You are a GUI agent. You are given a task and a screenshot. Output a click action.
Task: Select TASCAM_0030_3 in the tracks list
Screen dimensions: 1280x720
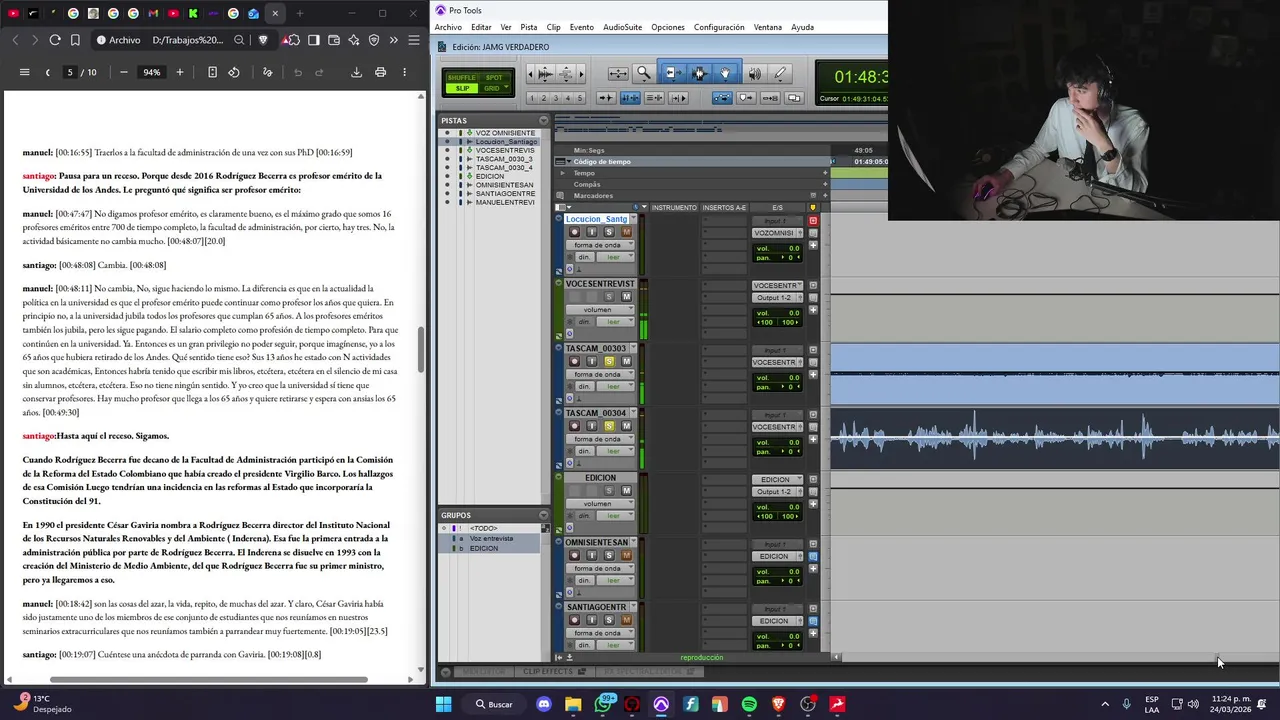504,159
